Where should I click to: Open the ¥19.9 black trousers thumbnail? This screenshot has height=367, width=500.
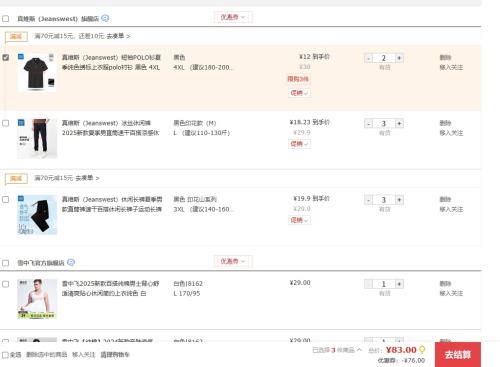click(x=37, y=215)
